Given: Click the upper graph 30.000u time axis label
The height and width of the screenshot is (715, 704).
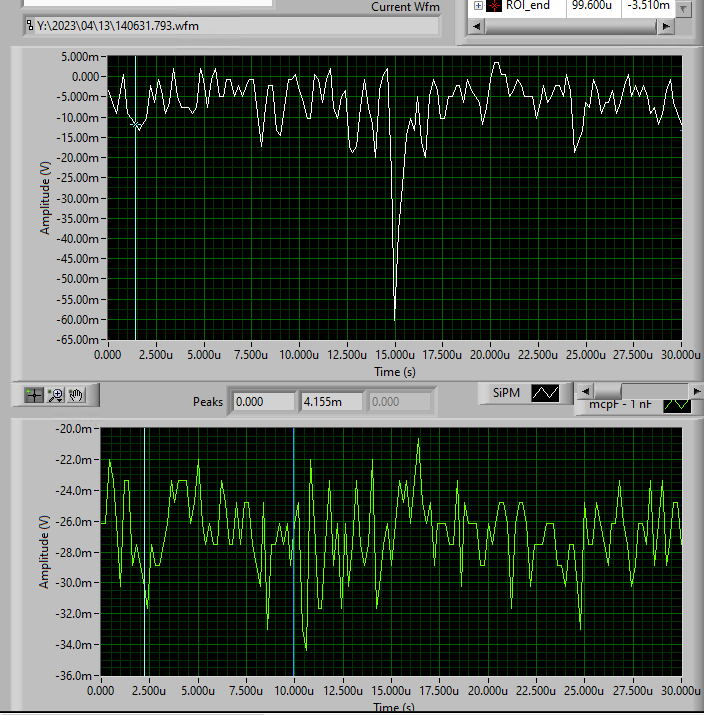Looking at the screenshot, I should [x=681, y=355].
